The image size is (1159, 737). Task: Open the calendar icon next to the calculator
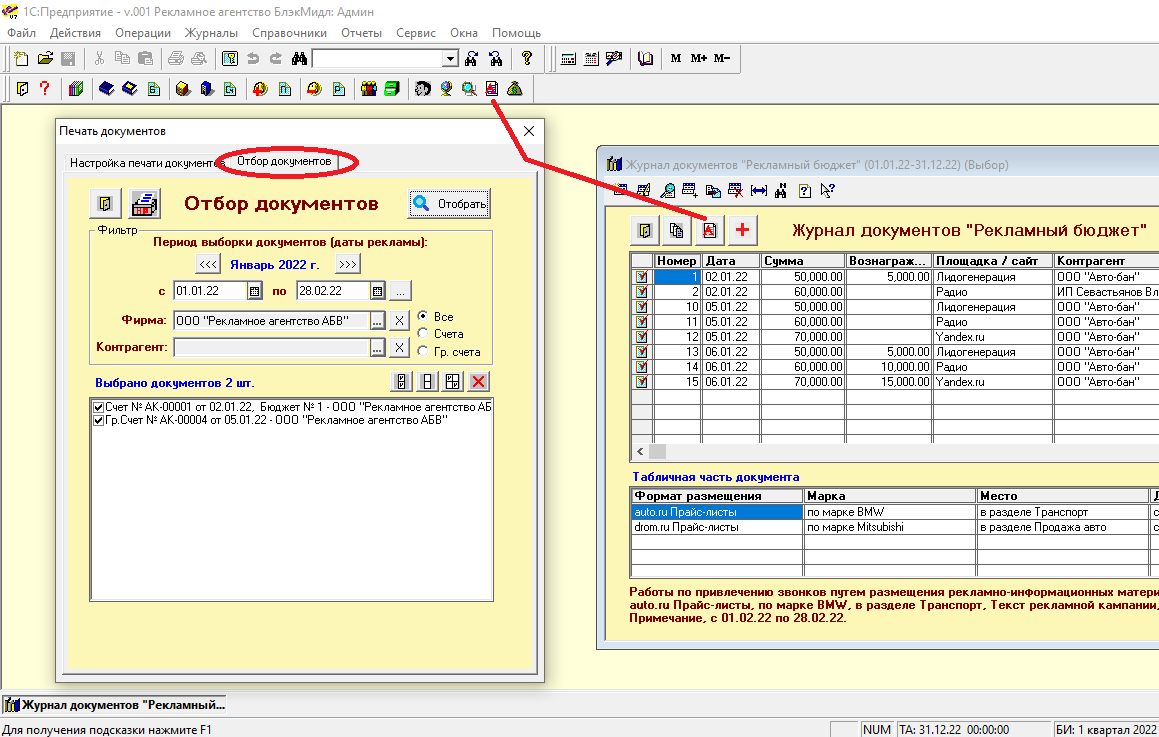[591, 58]
